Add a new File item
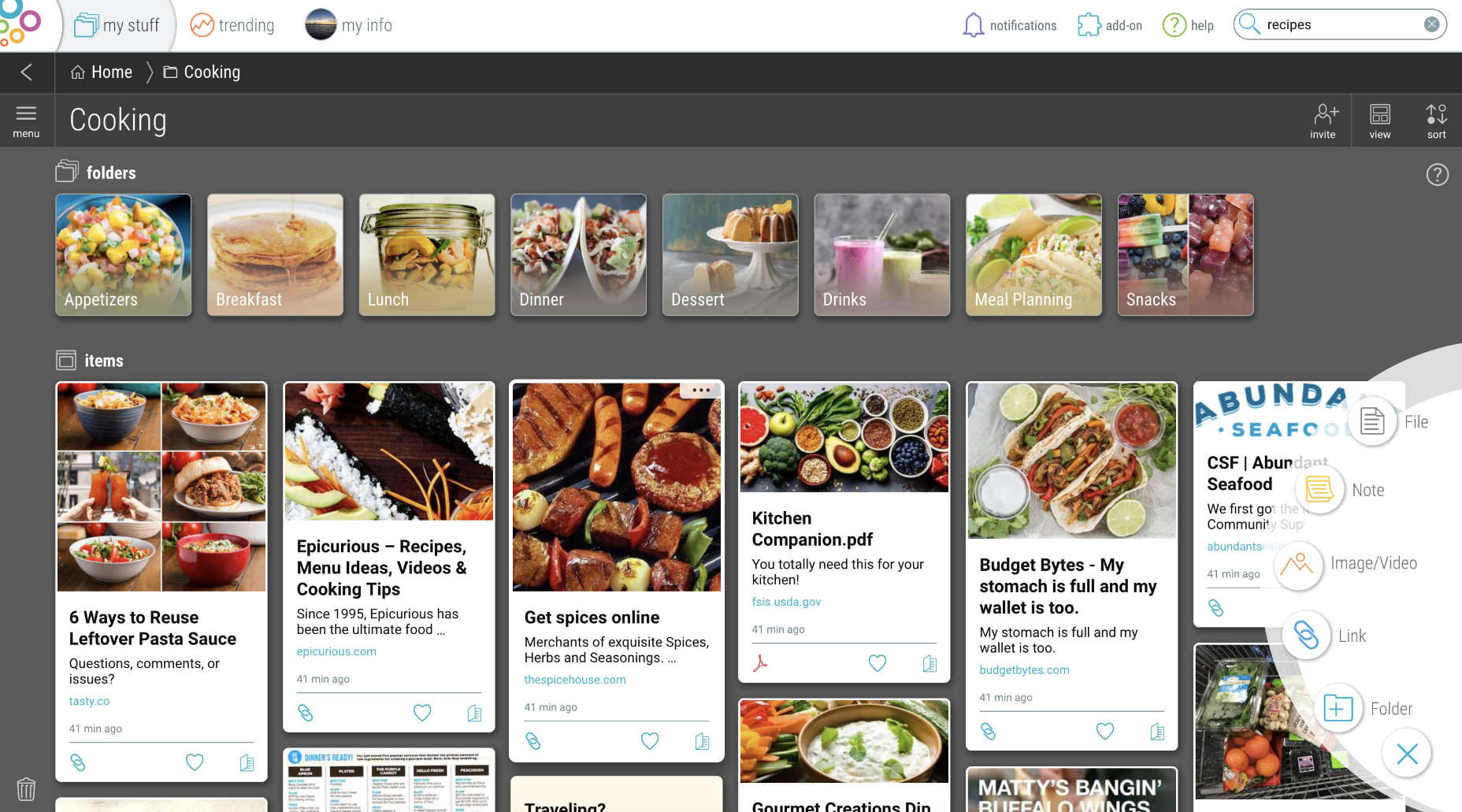This screenshot has height=812, width=1462. pos(1372,421)
